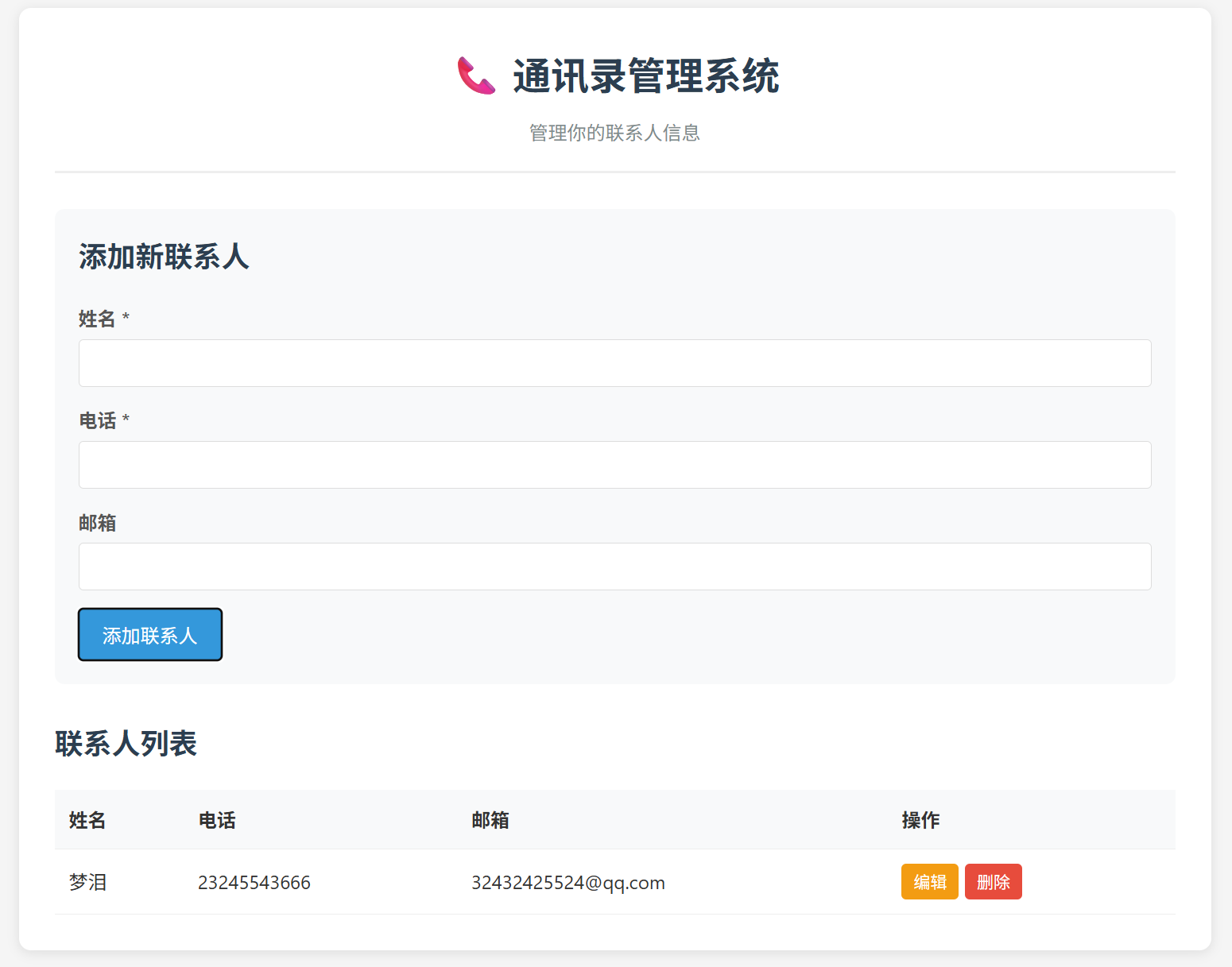Click the email 32432425524@qq.com
The height and width of the screenshot is (967, 1232).
(x=568, y=882)
